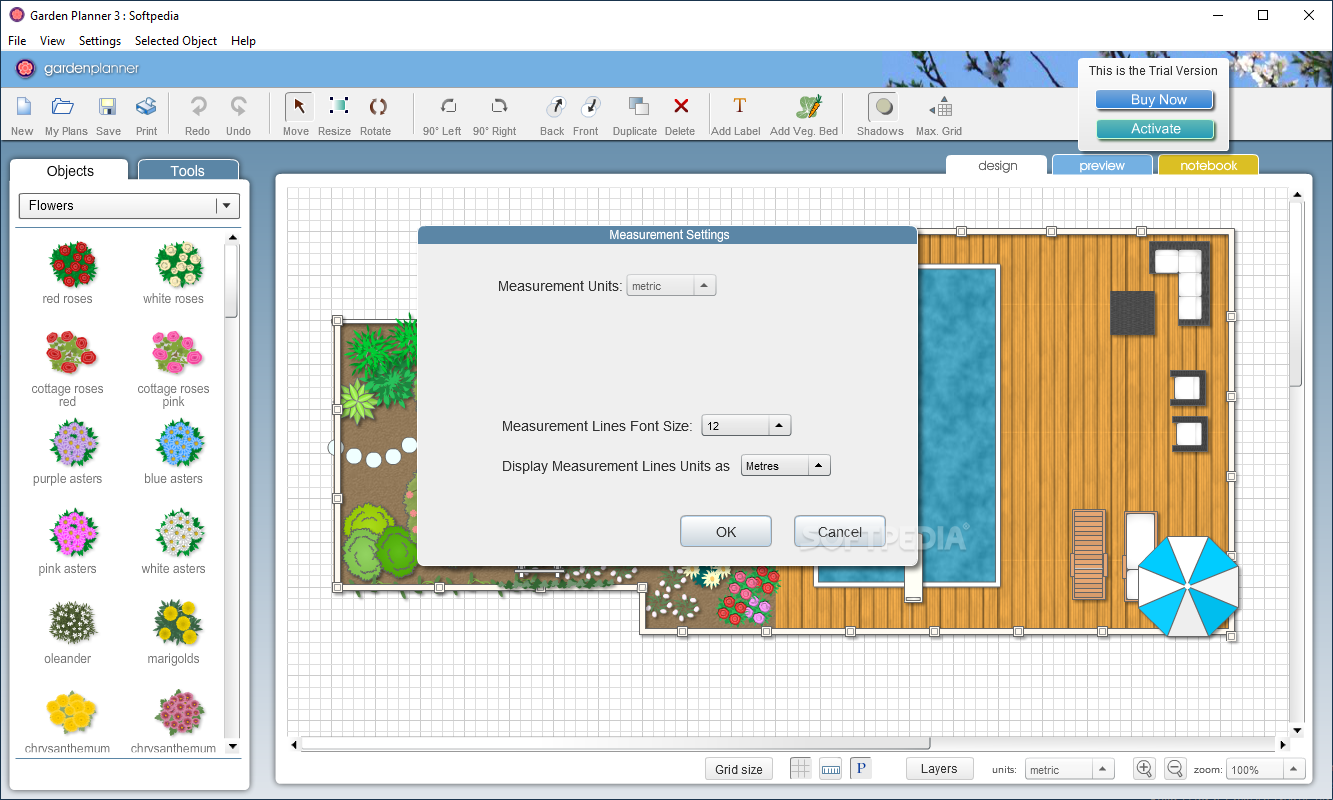Open the zoom percentage dropdown
This screenshot has width=1333, height=800.
pyautogui.click(x=1266, y=769)
